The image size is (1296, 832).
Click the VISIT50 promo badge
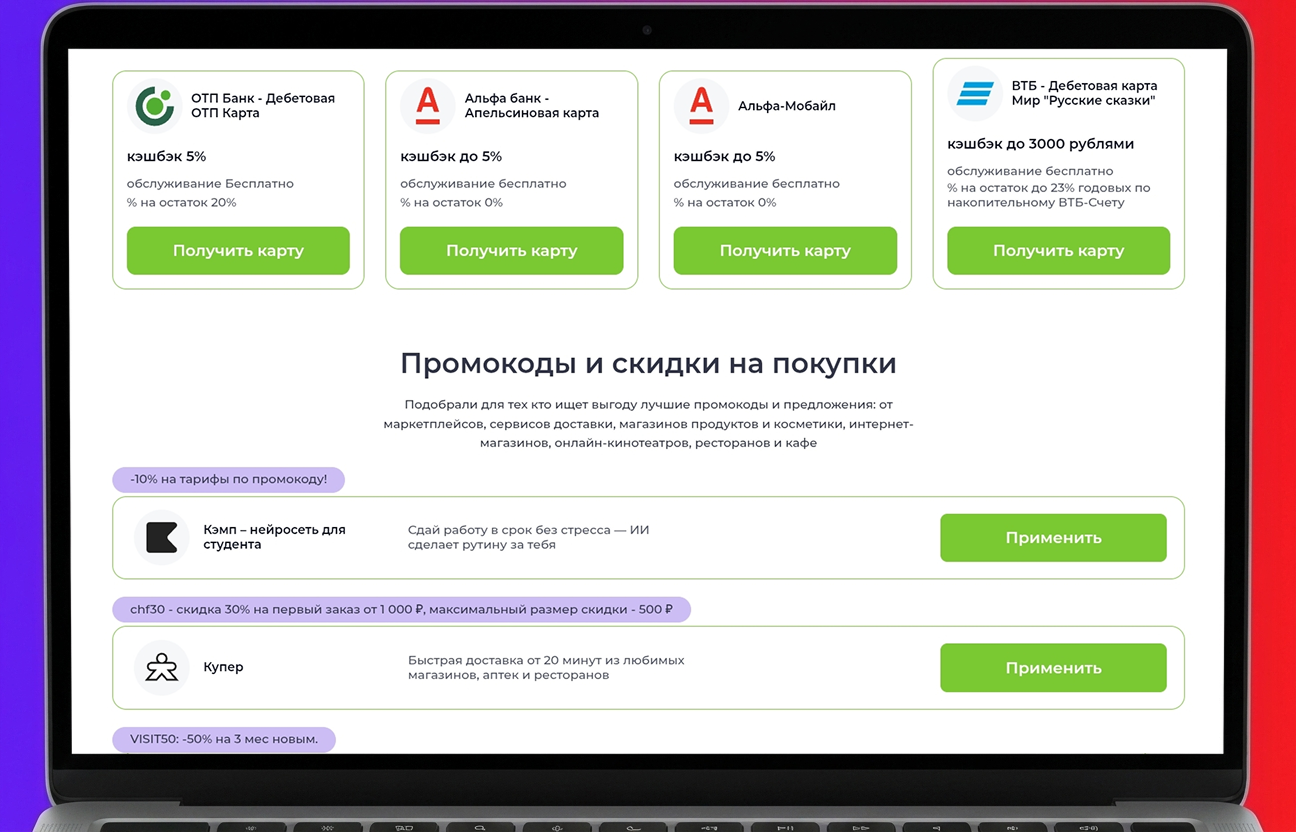tap(224, 740)
